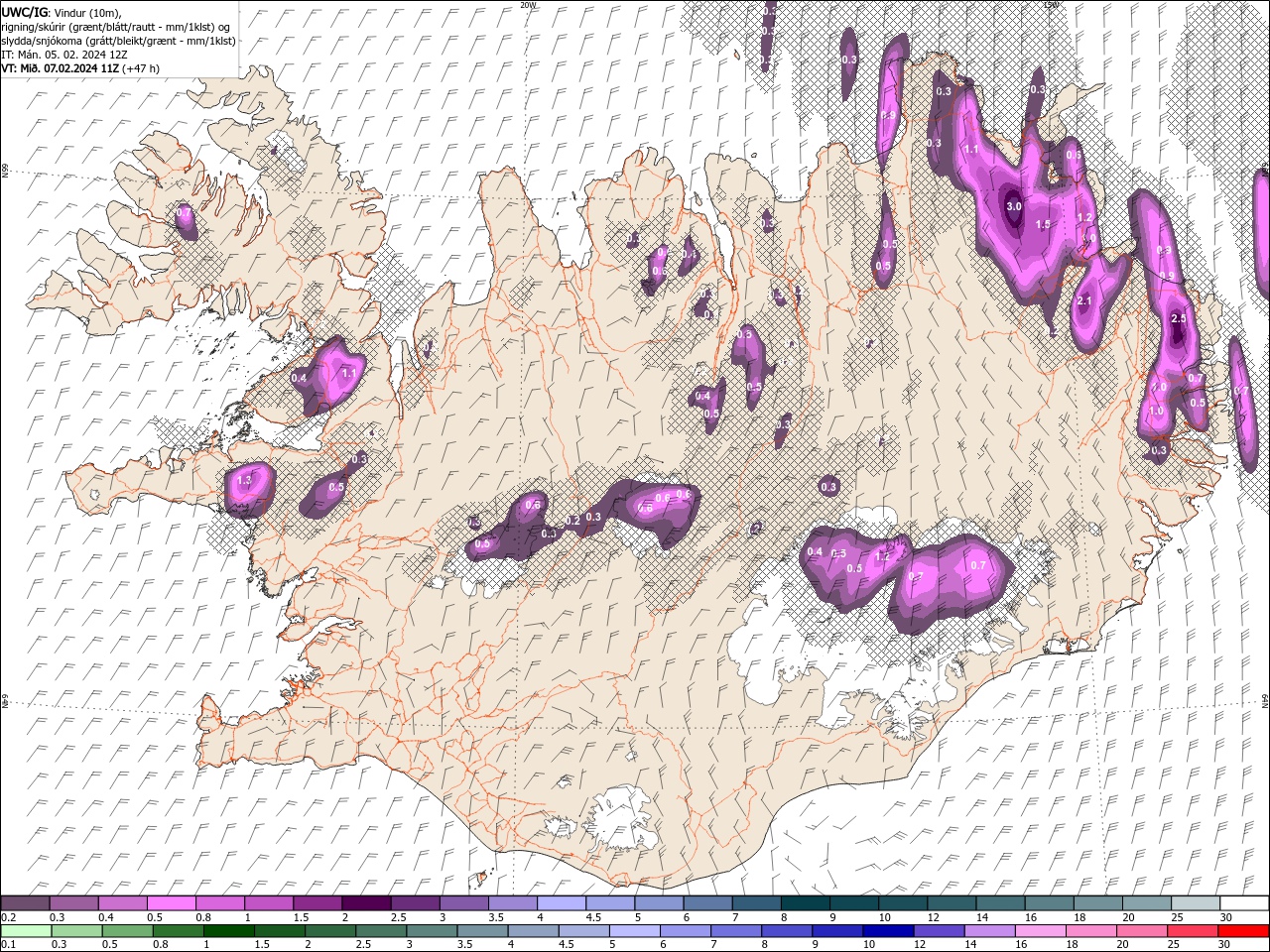Pick the upper legend swatch between 18 and 20
This screenshot has width=1270, height=952.
coord(1098,903)
